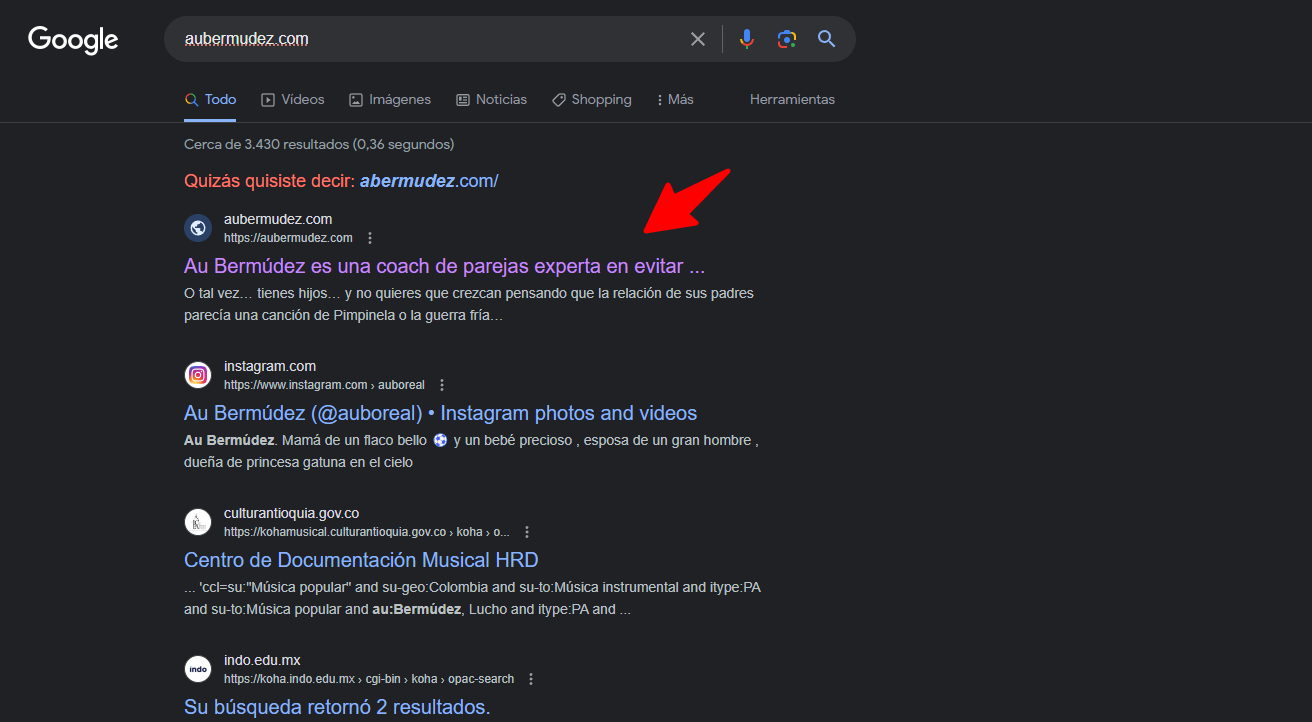Click the Instagram favicon
1312x722 pixels.
[198, 375]
